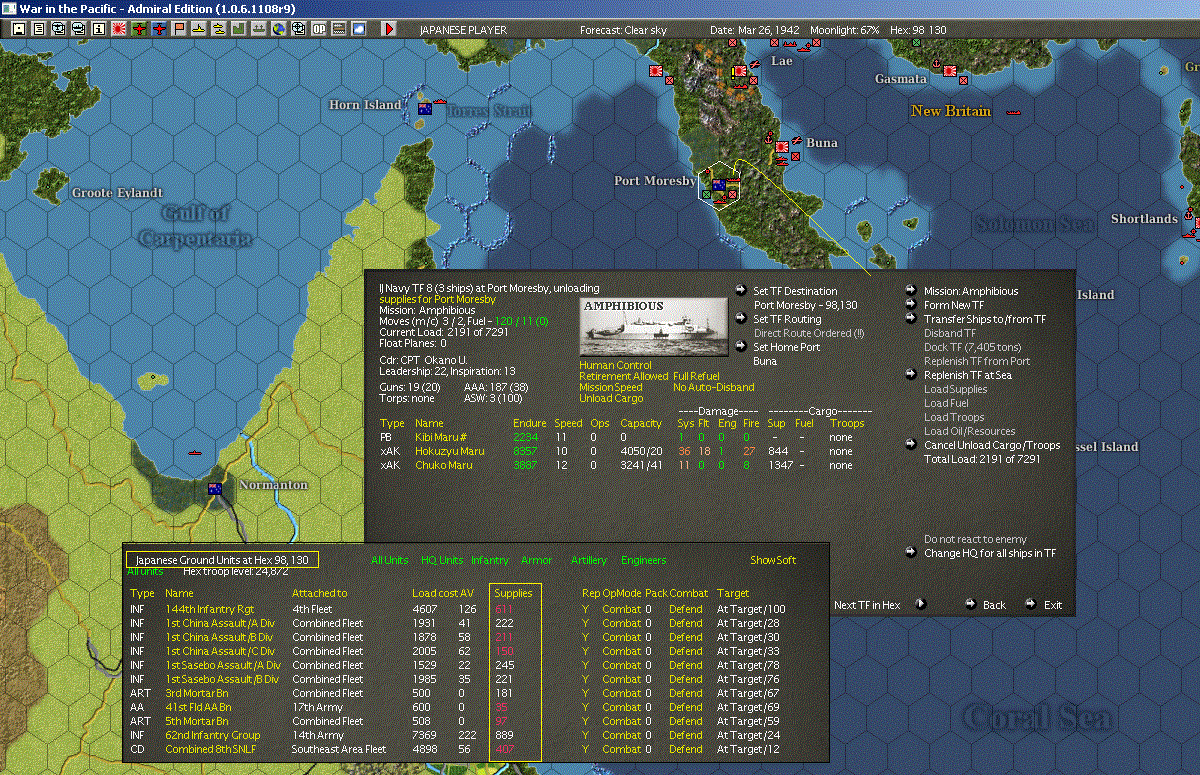Open ship Chuko Maru details

pyautogui.click(x=443, y=465)
